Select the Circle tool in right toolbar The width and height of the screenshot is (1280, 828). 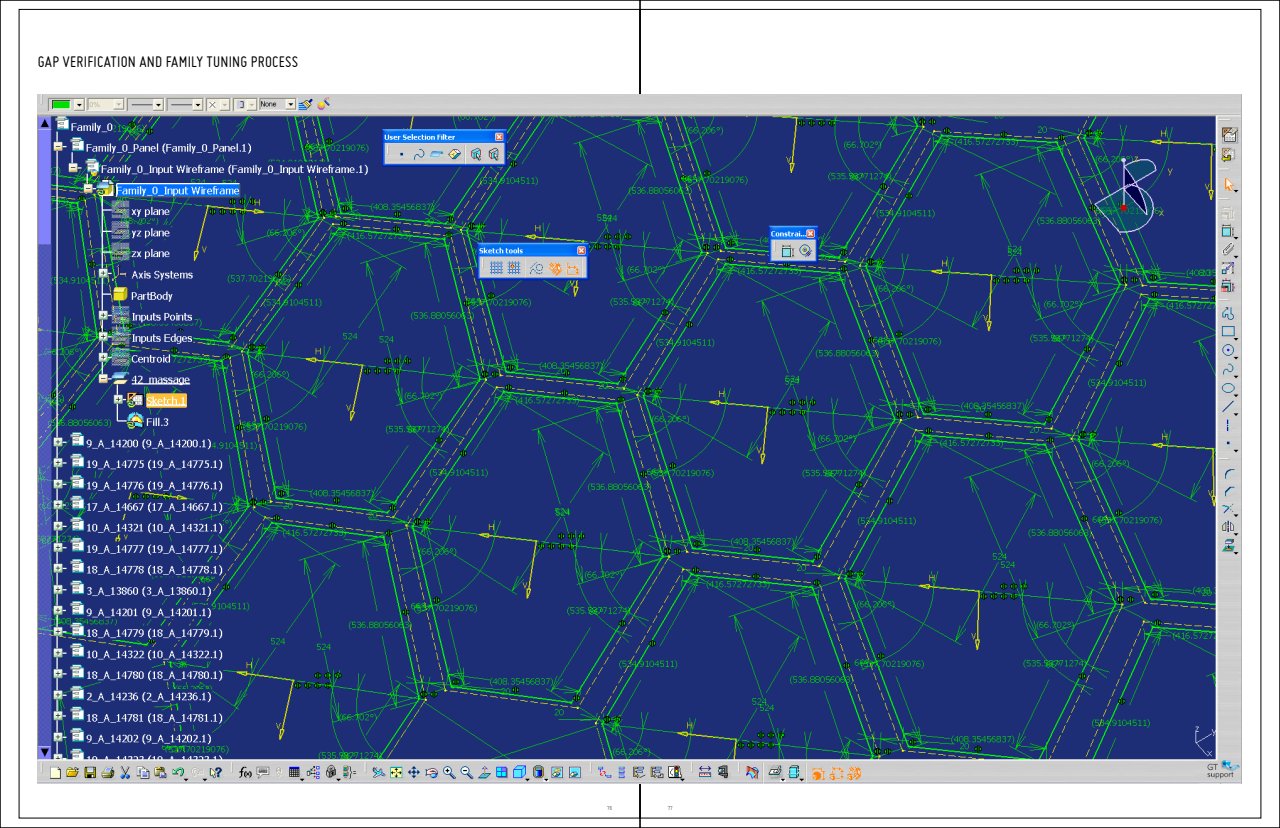[1228, 350]
